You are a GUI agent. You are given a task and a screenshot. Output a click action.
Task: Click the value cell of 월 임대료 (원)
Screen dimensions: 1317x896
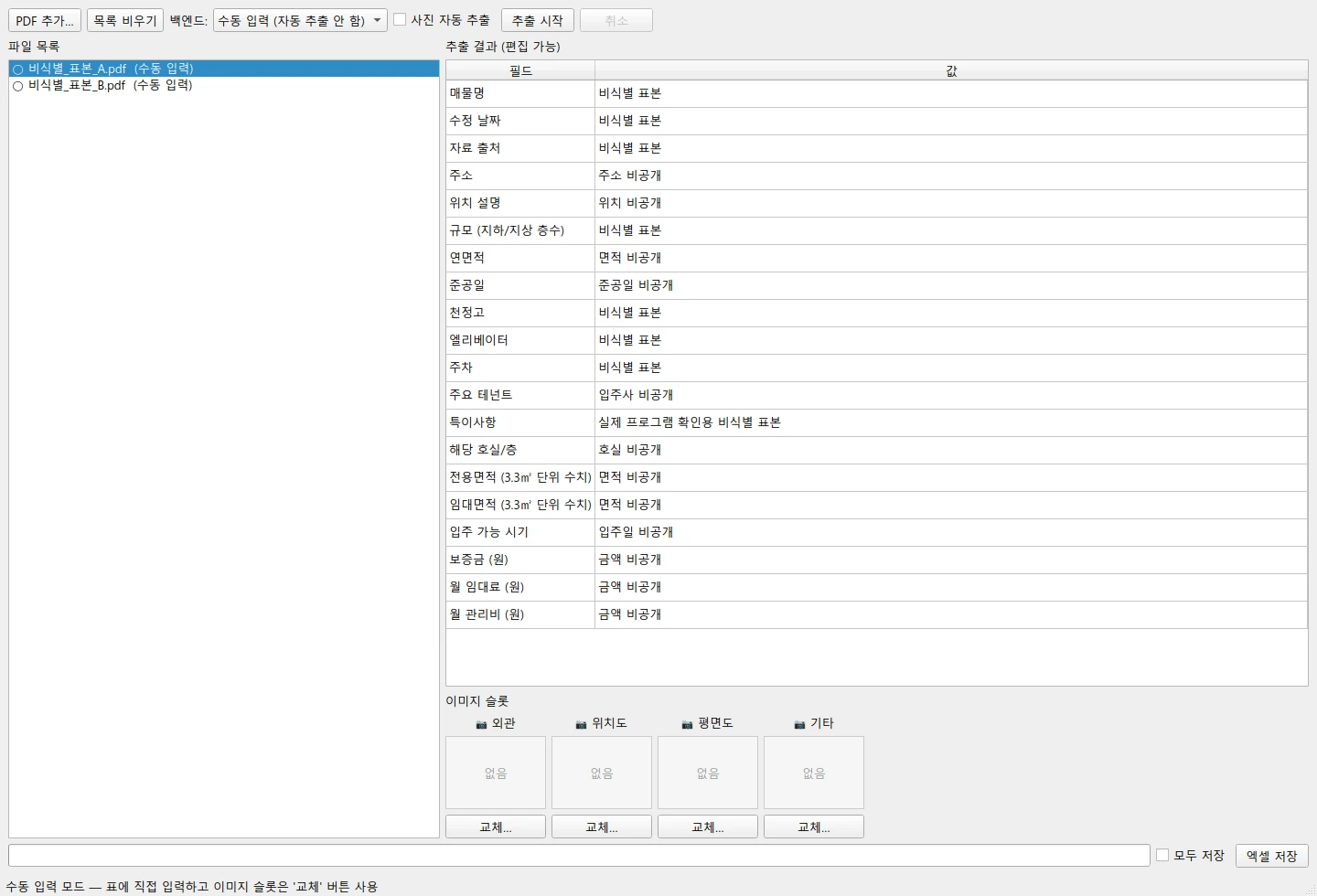(951, 587)
